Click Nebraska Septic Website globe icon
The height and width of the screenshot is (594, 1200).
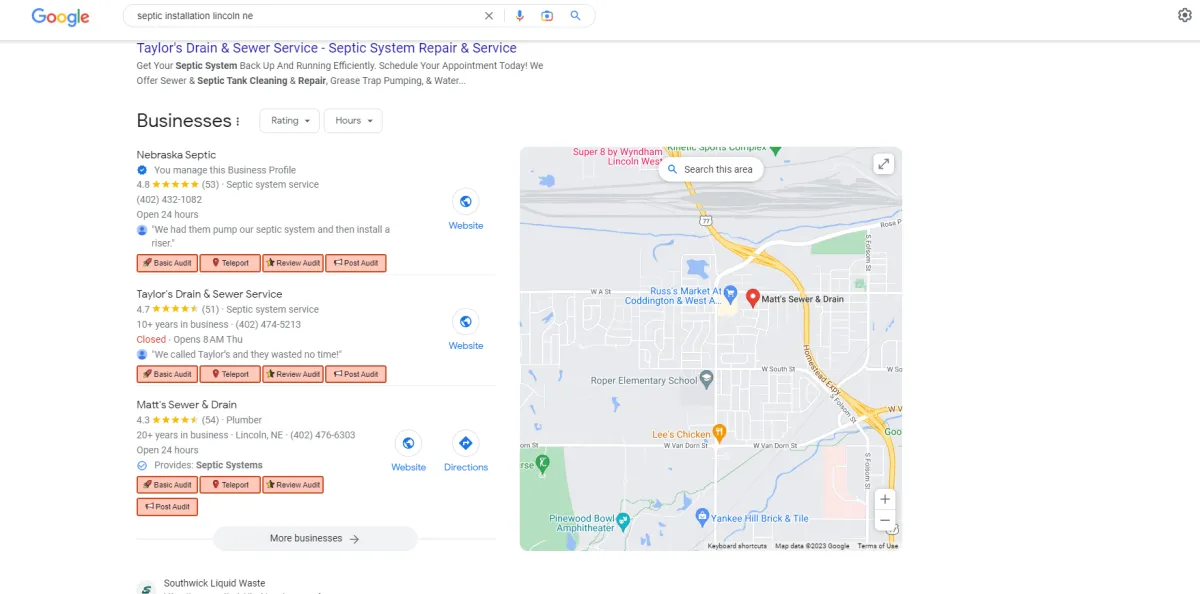coord(466,201)
